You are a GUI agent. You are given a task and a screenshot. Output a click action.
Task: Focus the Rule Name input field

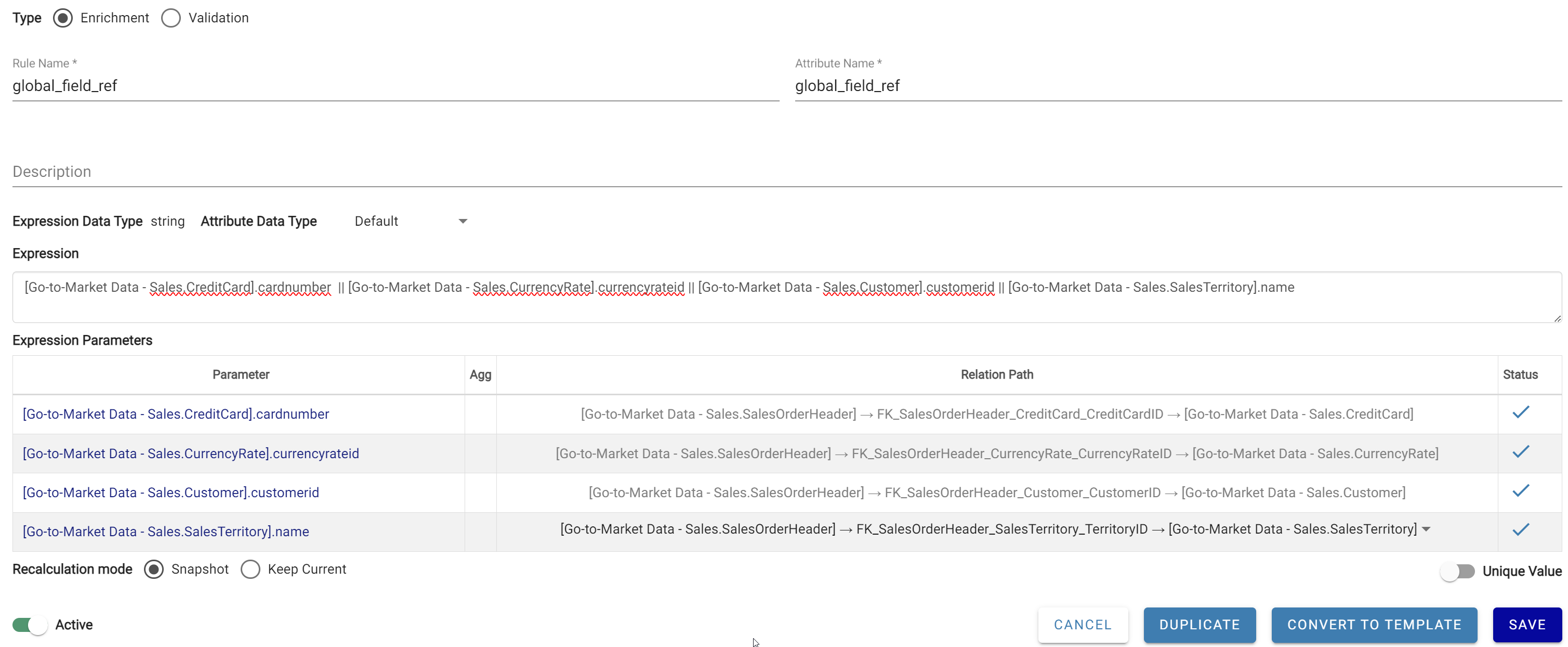[x=396, y=86]
